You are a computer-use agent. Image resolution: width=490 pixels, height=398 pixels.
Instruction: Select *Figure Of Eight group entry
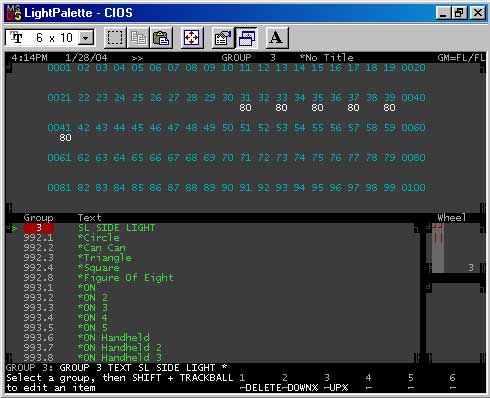point(126,278)
